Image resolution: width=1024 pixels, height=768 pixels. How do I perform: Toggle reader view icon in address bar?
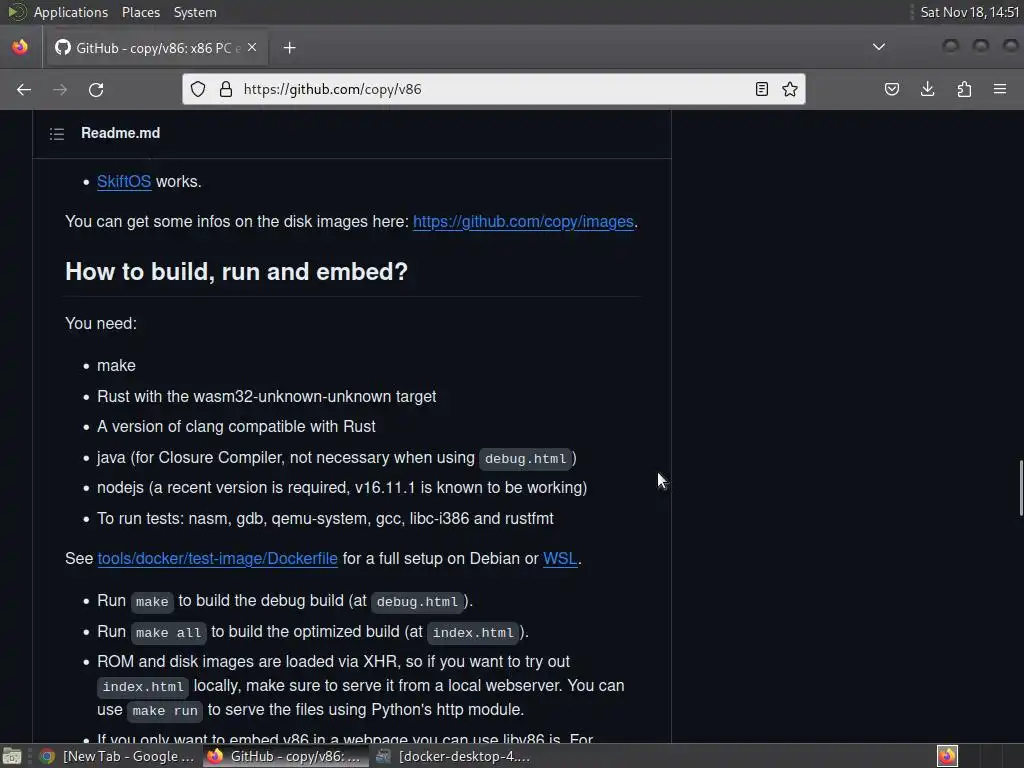(761, 89)
